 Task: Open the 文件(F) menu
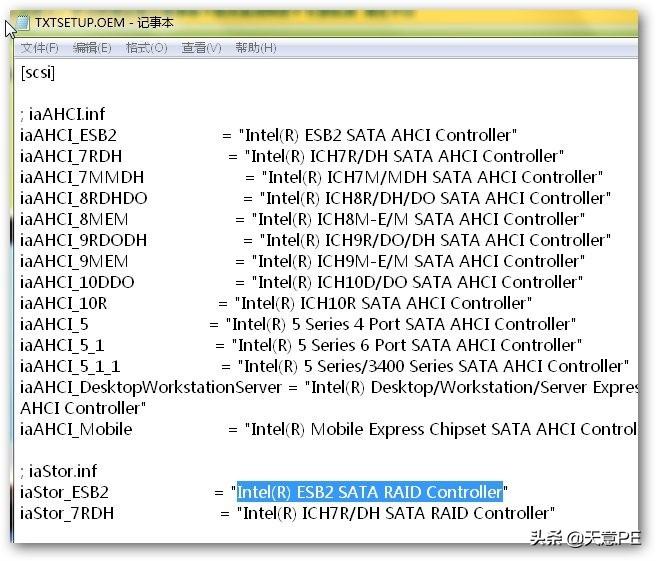[39, 48]
